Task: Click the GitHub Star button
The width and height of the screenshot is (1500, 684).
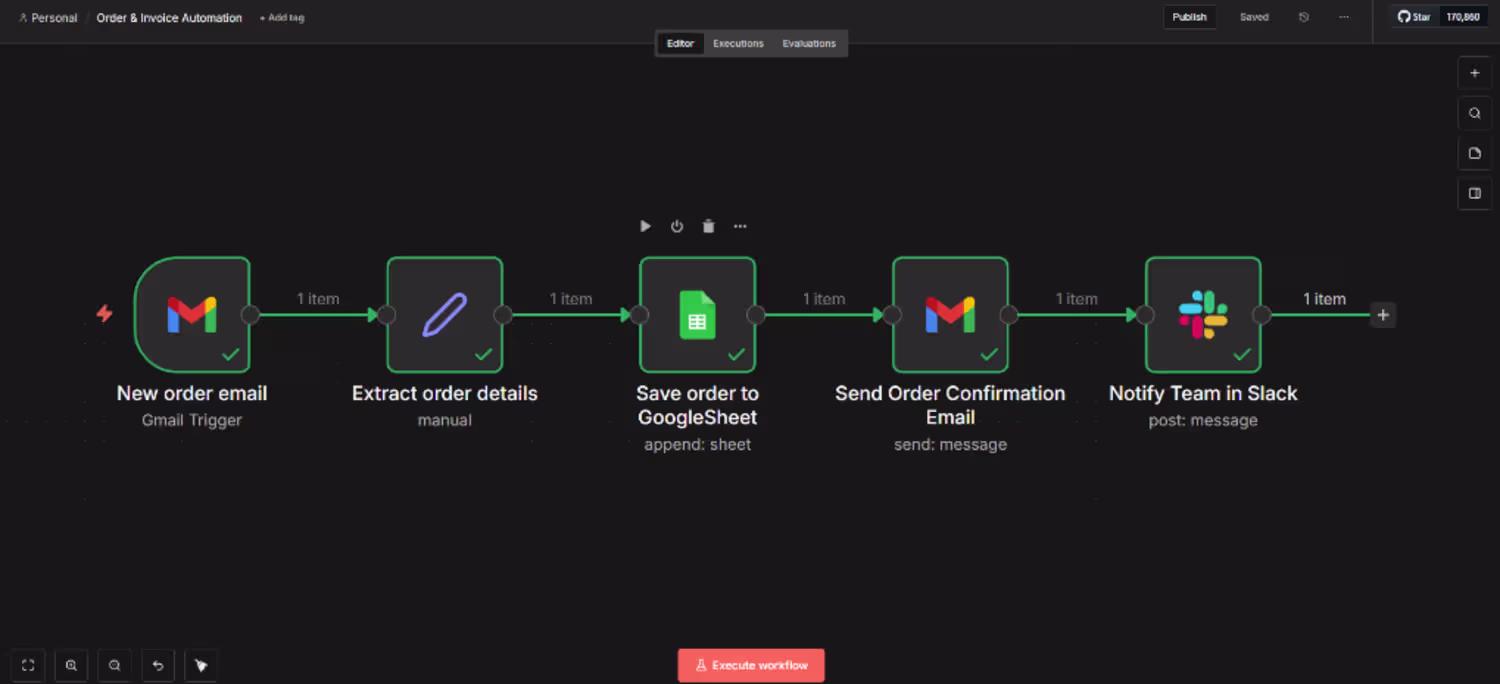Action: coord(1414,17)
